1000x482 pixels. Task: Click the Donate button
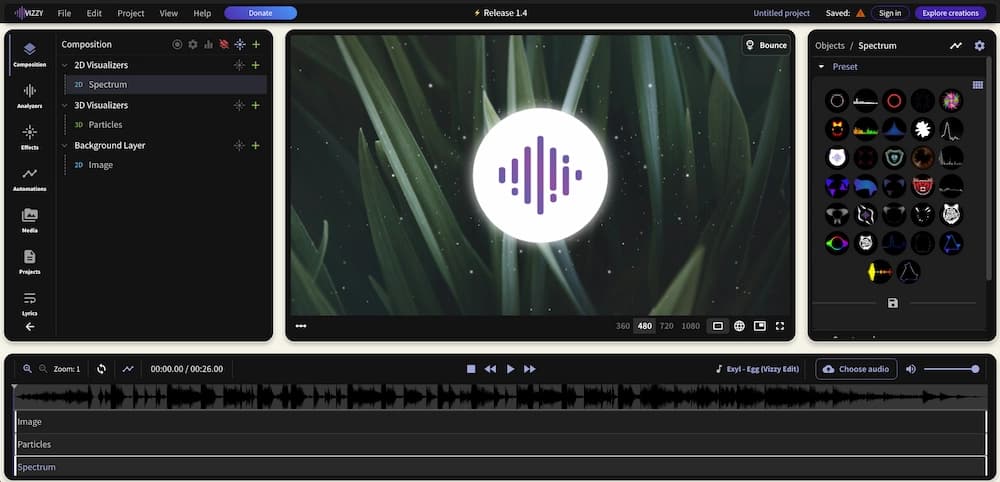click(260, 13)
